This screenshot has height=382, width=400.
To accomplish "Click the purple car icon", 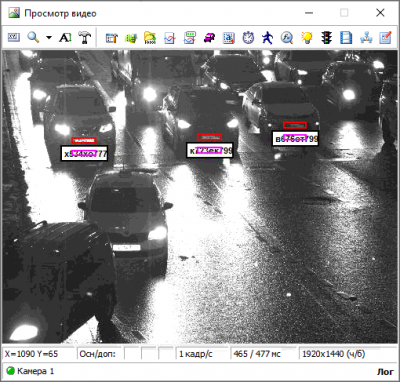I will point(209,38).
